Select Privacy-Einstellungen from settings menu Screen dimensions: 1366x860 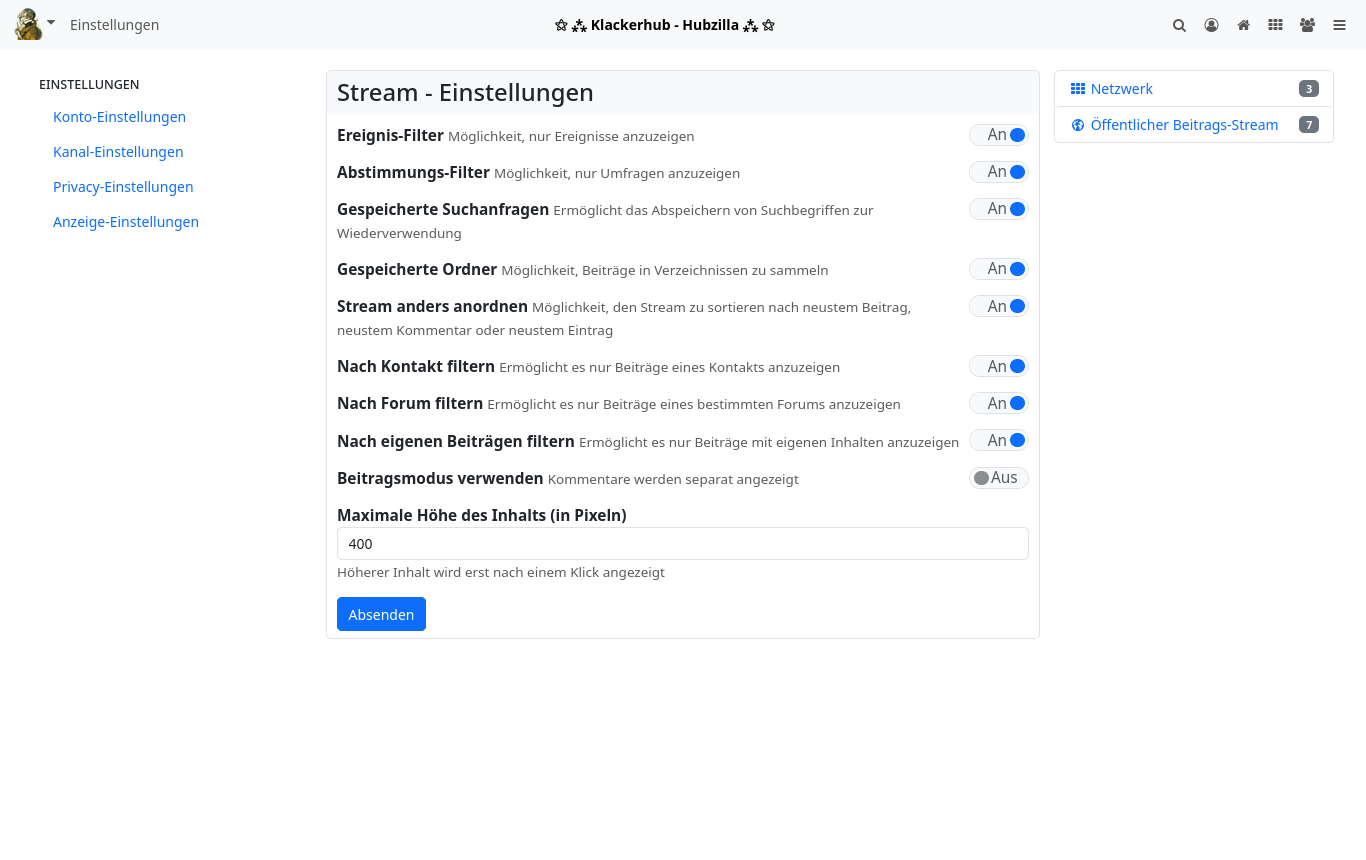(123, 187)
